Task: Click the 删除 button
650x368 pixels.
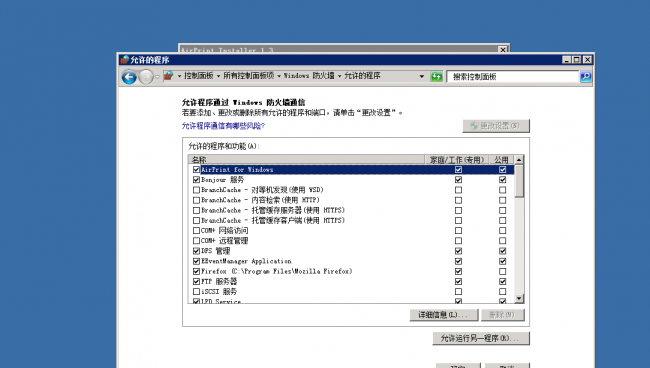Action: [502, 315]
